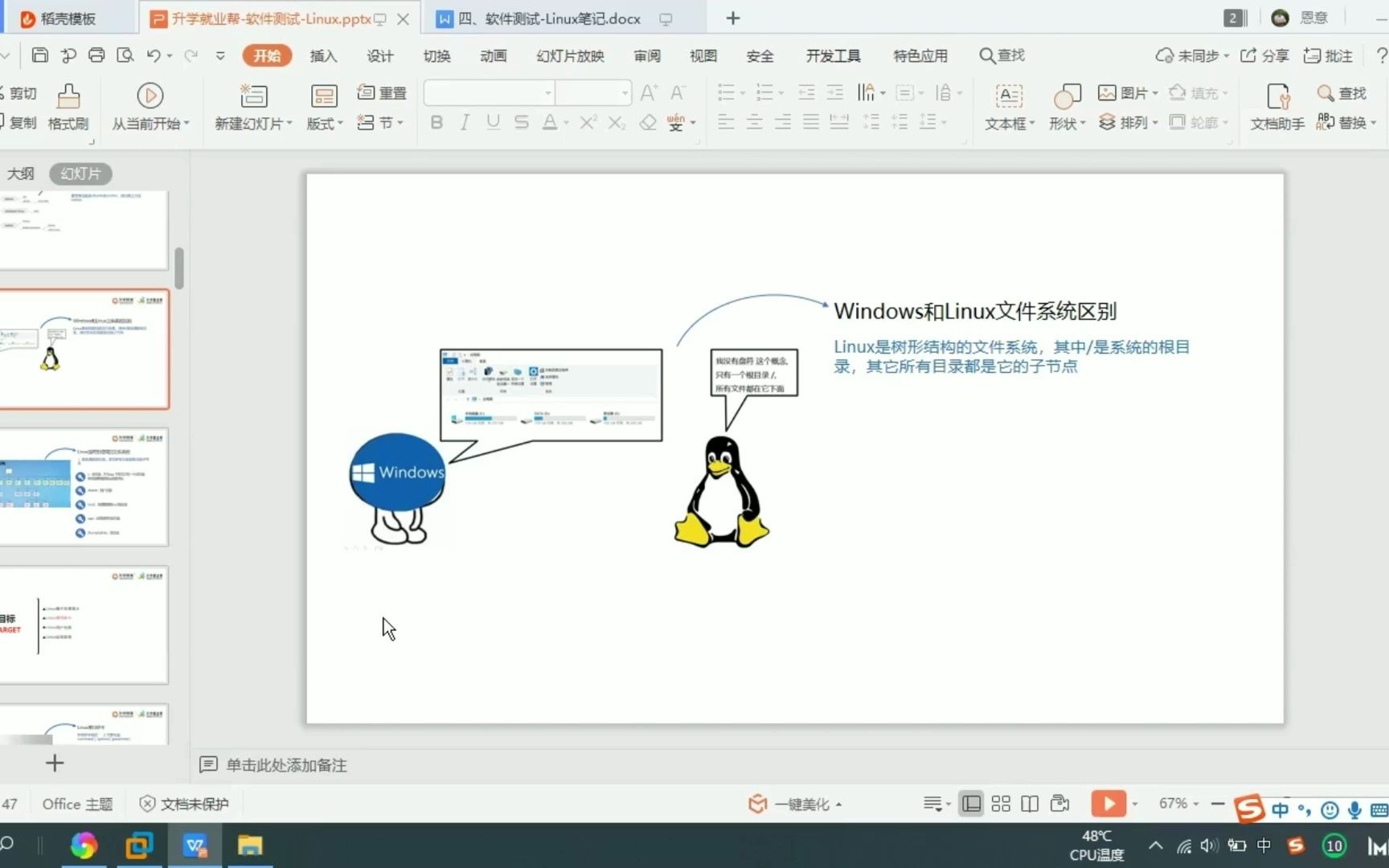This screenshot has width=1389, height=868.
Task: Switch to Normal view icon
Action: tap(971, 804)
